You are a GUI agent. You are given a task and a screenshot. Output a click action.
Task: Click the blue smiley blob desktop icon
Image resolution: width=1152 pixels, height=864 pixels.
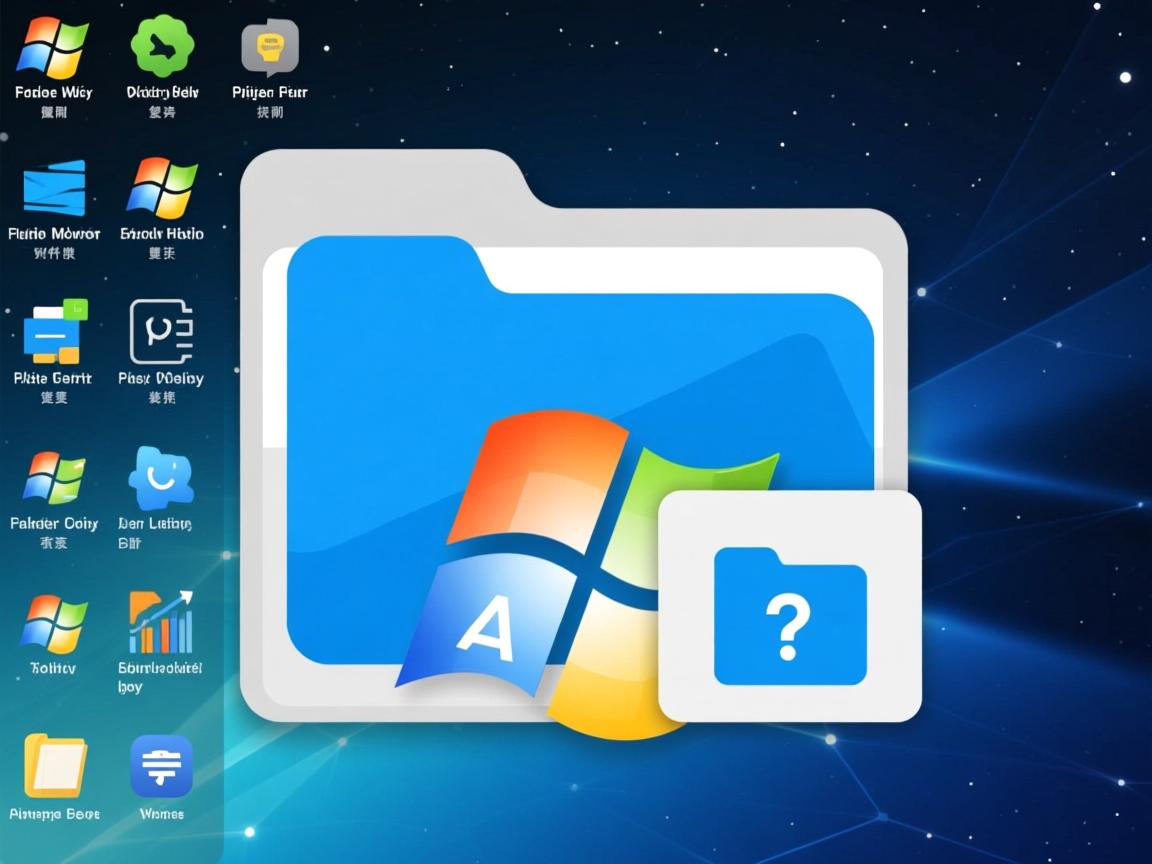click(x=161, y=479)
